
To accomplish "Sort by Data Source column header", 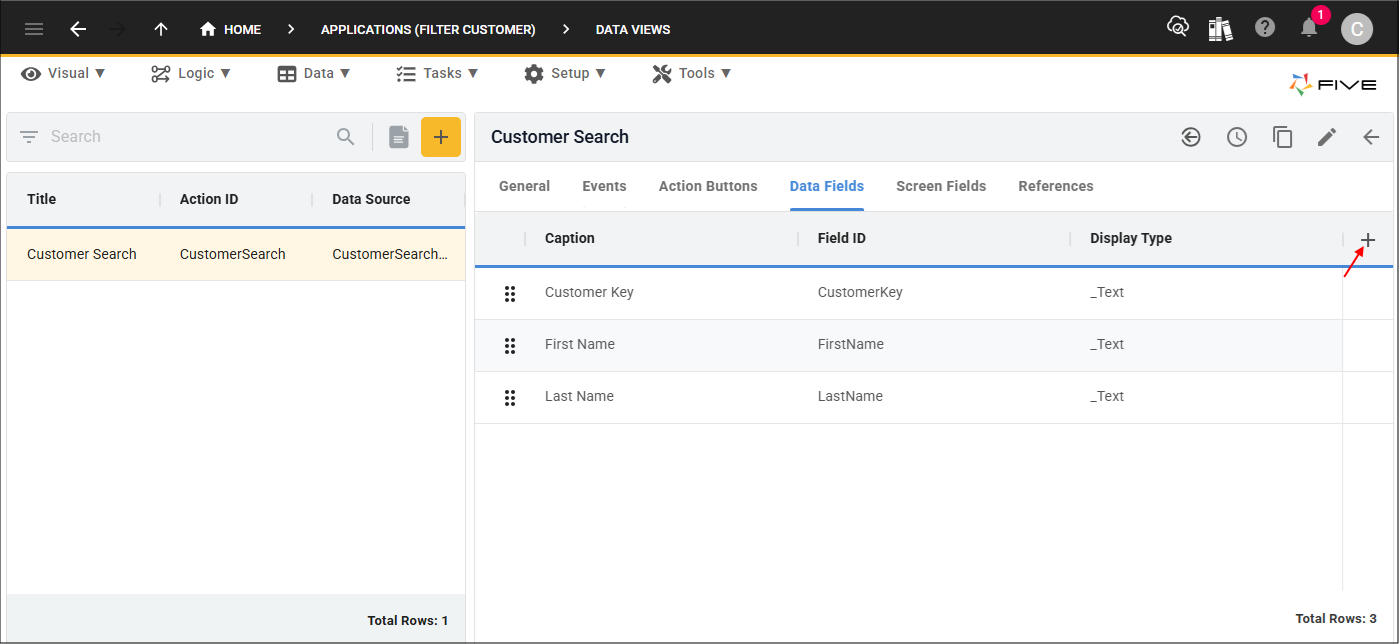I will (371, 199).
